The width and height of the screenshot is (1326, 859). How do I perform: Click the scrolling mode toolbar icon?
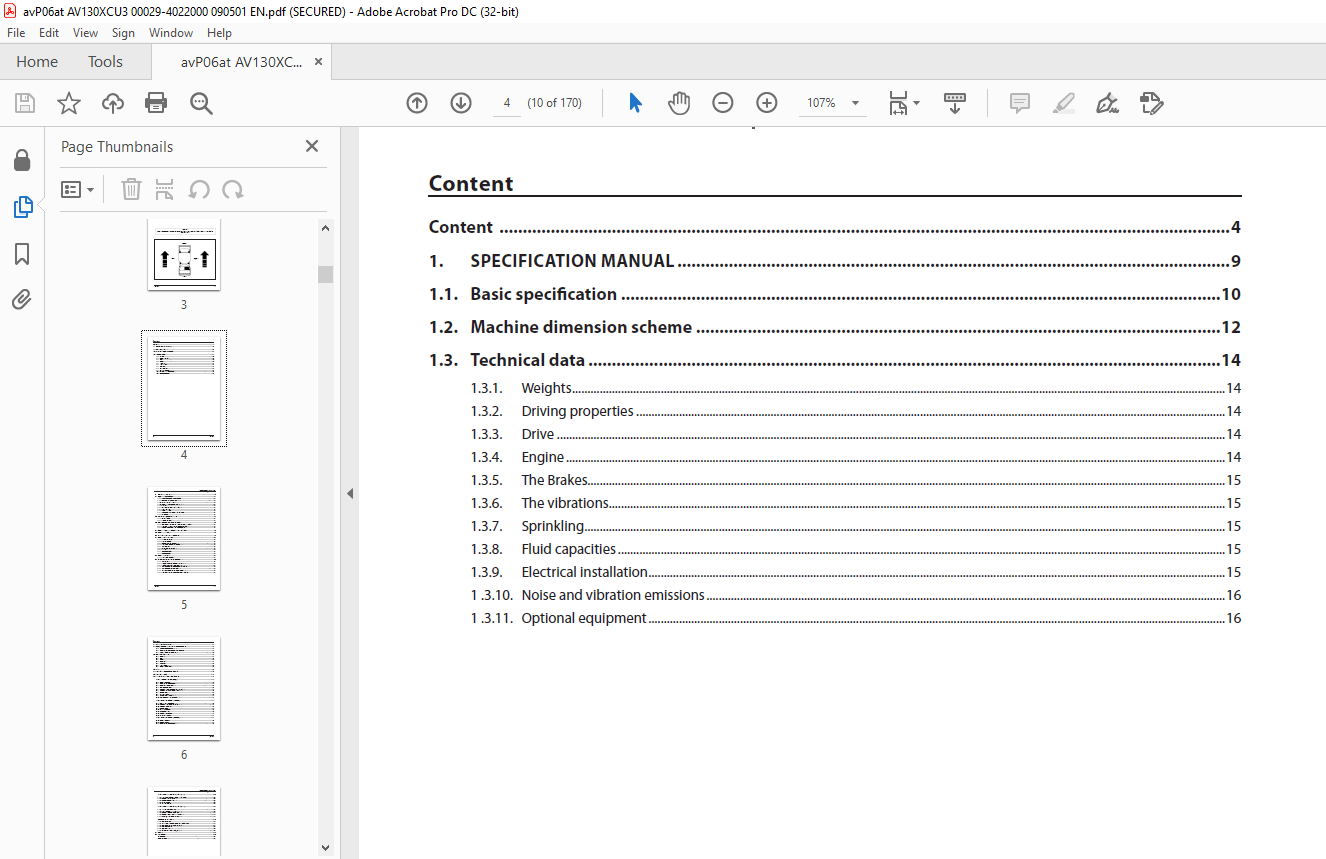pos(955,103)
